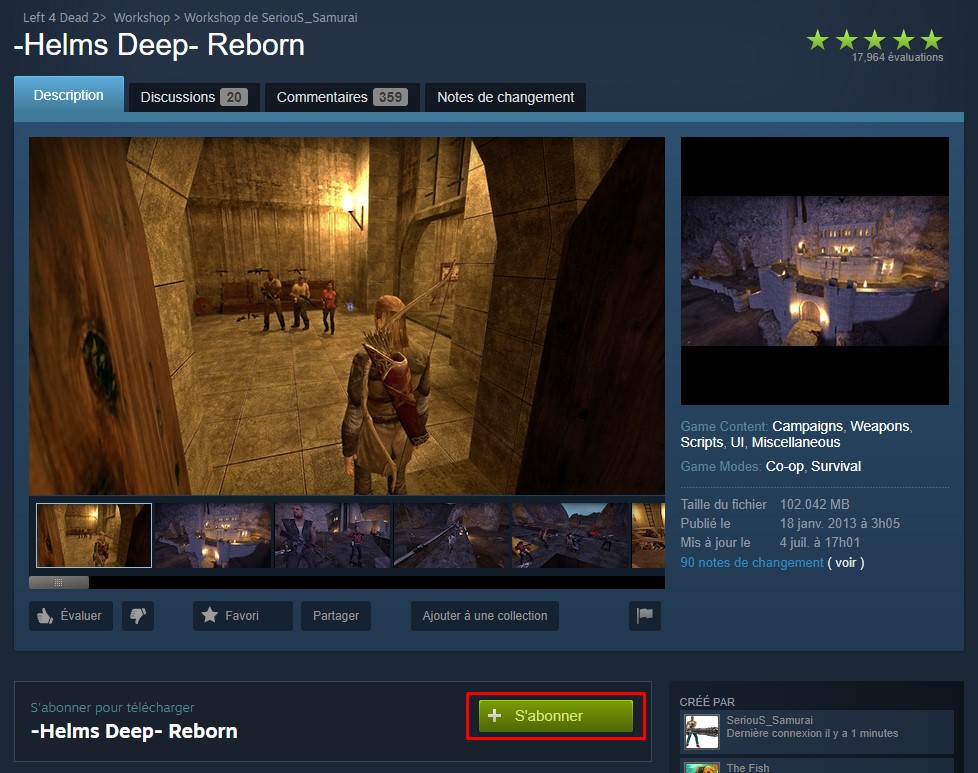978x773 pixels.
Task: Click the thumbnail strip scrollbar handle
Action: pyautogui.click(x=59, y=583)
